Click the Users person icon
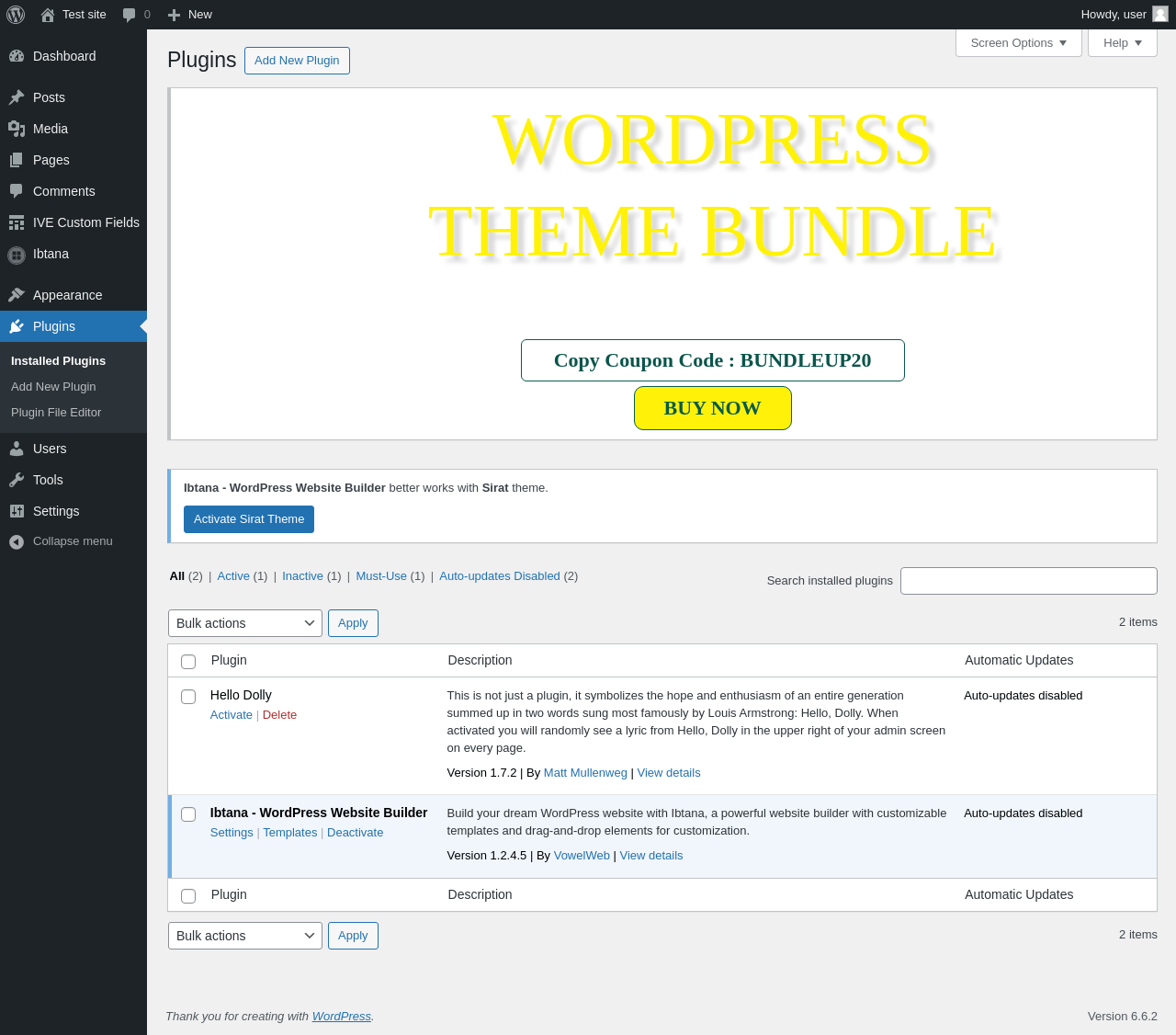1176x1035 pixels. click(17, 449)
